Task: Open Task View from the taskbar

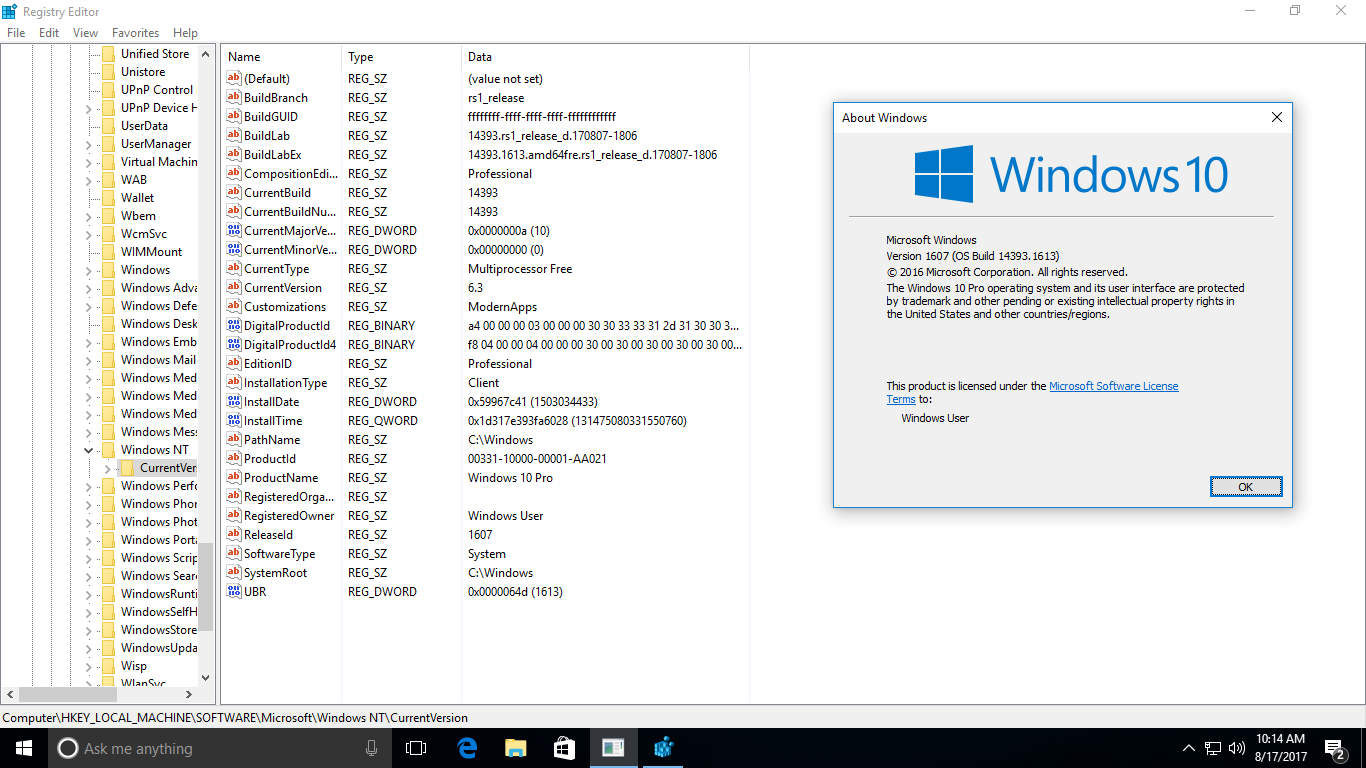Action: click(x=416, y=748)
